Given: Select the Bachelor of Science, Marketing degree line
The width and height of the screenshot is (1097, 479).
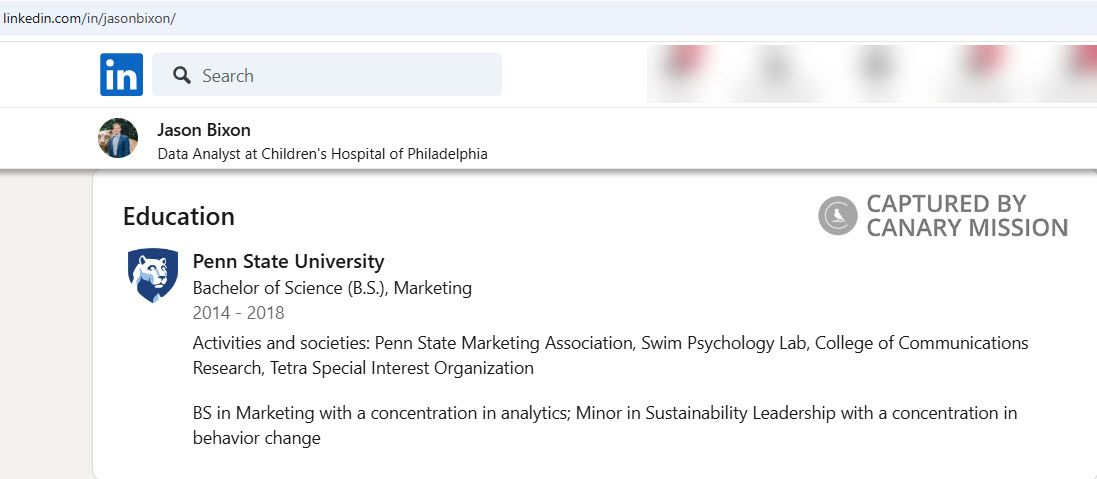Looking at the screenshot, I should [332, 288].
